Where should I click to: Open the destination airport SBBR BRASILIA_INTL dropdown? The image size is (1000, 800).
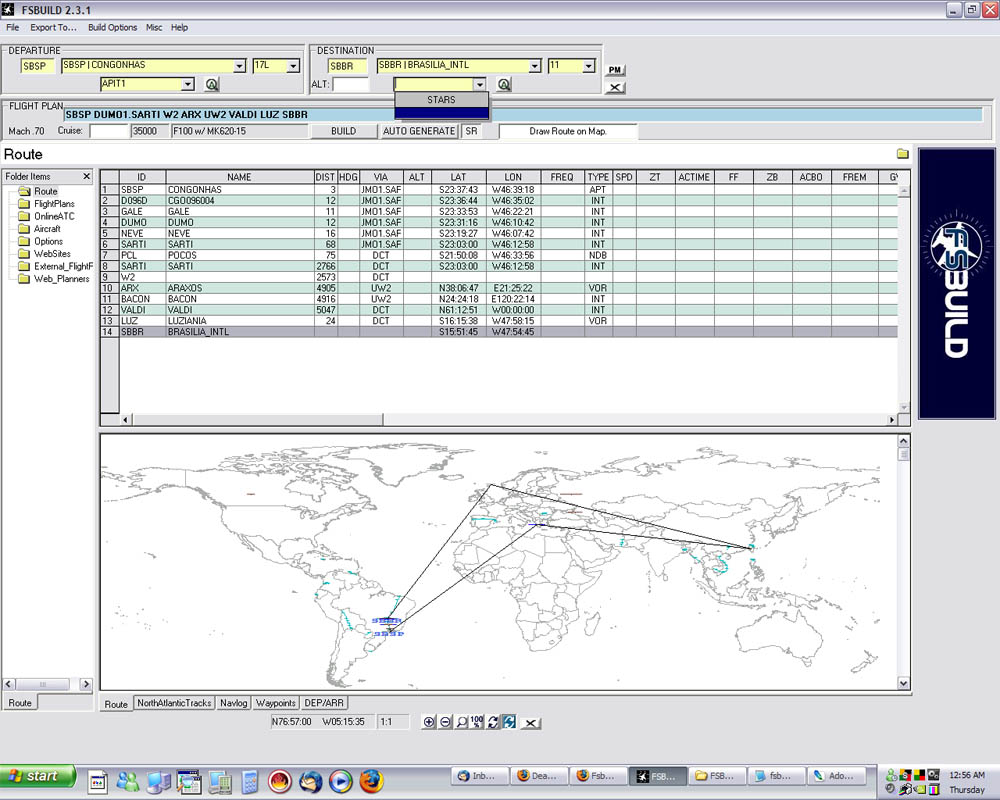(534, 66)
